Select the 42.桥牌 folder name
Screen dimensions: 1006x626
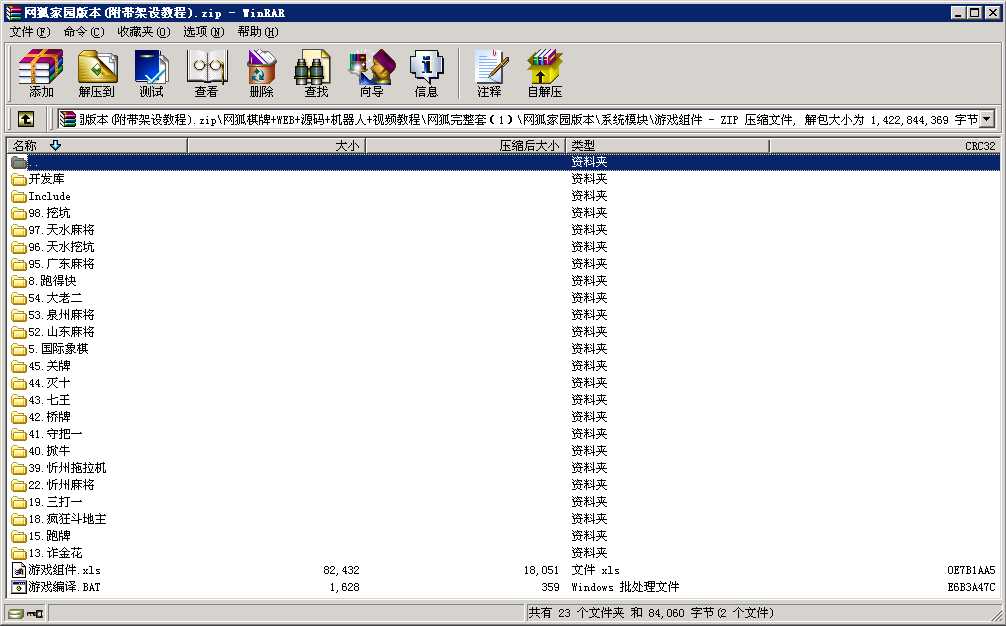click(x=49, y=417)
